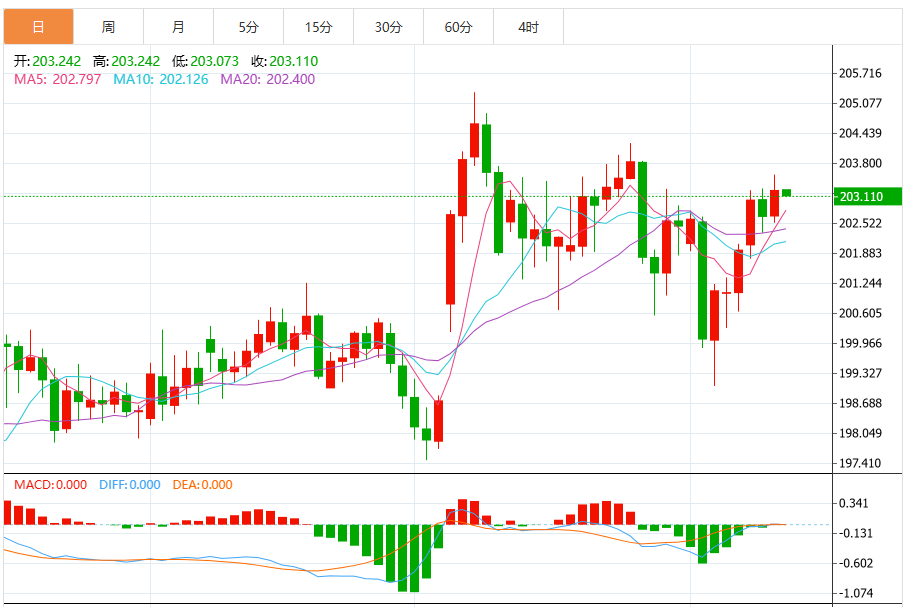Open the 4时 interval tab
The height and width of the screenshot is (607, 912).
point(529,27)
